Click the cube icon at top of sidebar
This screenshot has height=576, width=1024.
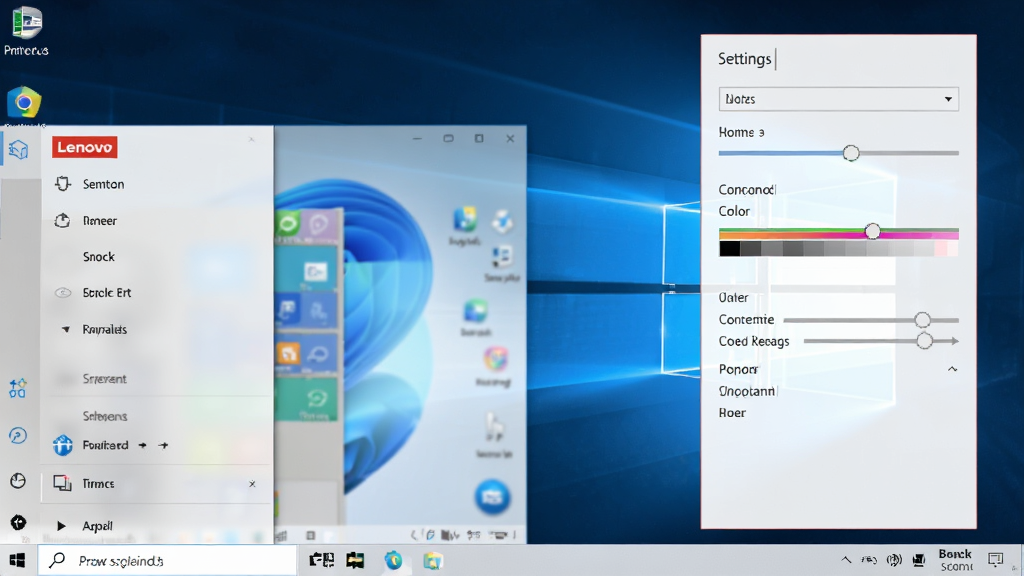pos(18,150)
